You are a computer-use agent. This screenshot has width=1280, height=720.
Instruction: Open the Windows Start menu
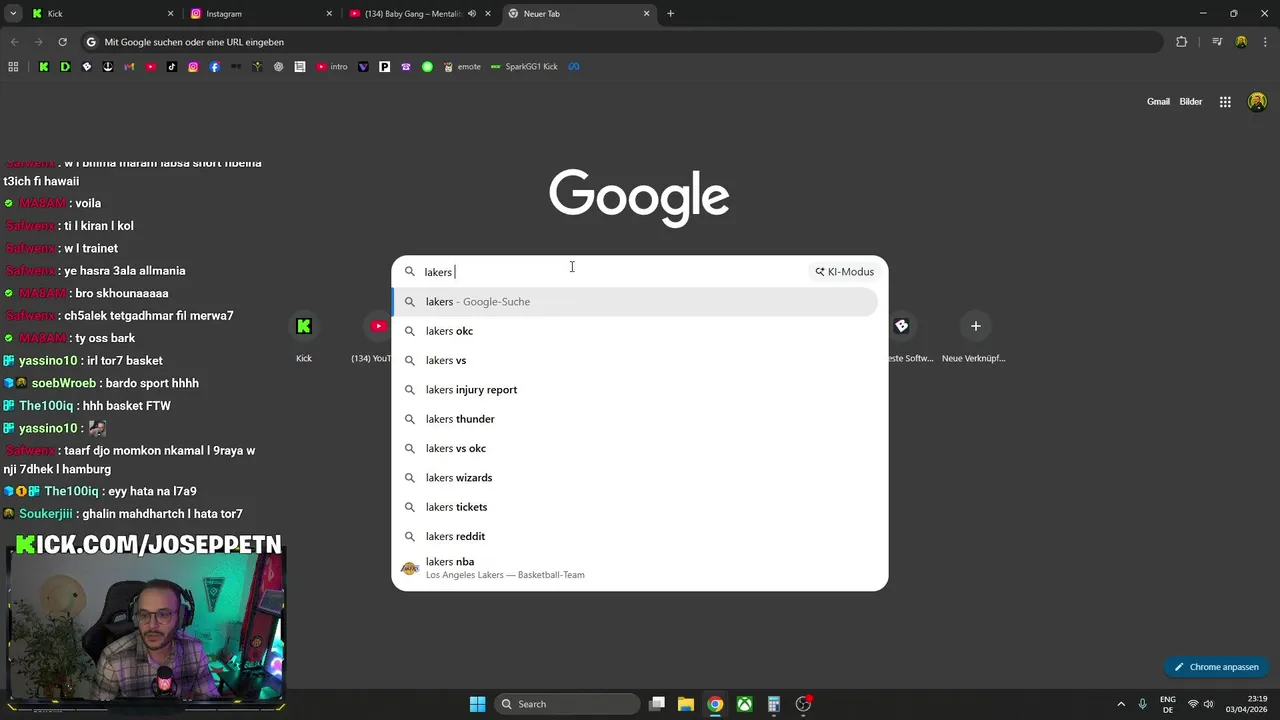(x=477, y=704)
